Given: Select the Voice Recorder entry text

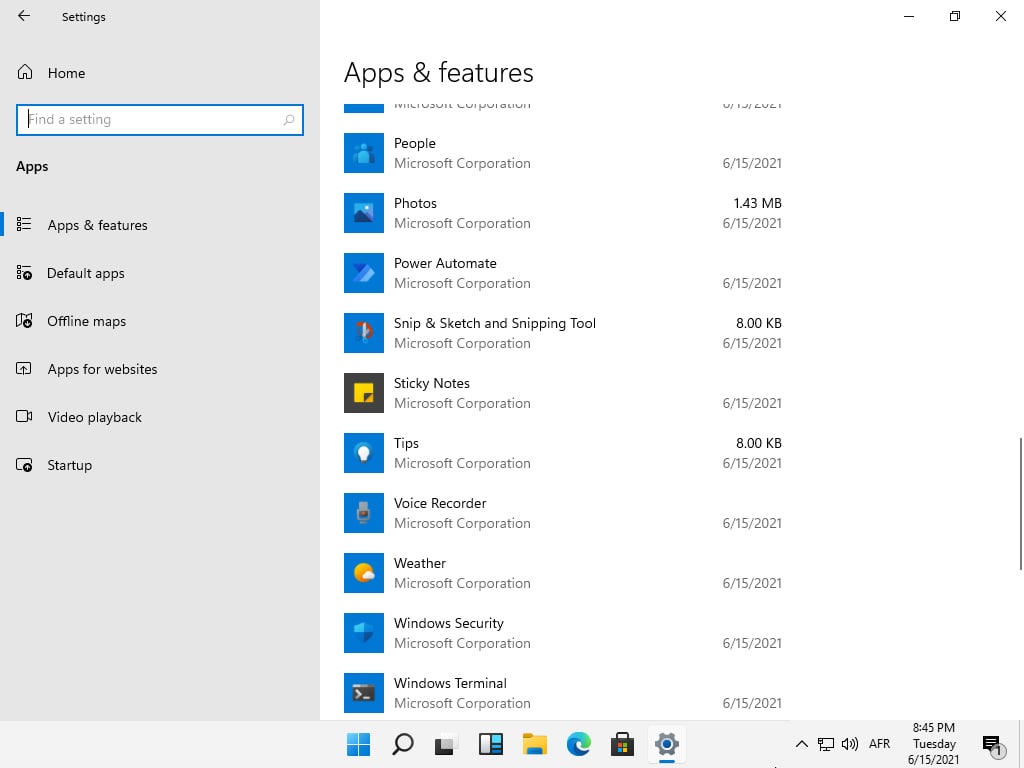Looking at the screenshot, I should pos(440,504).
